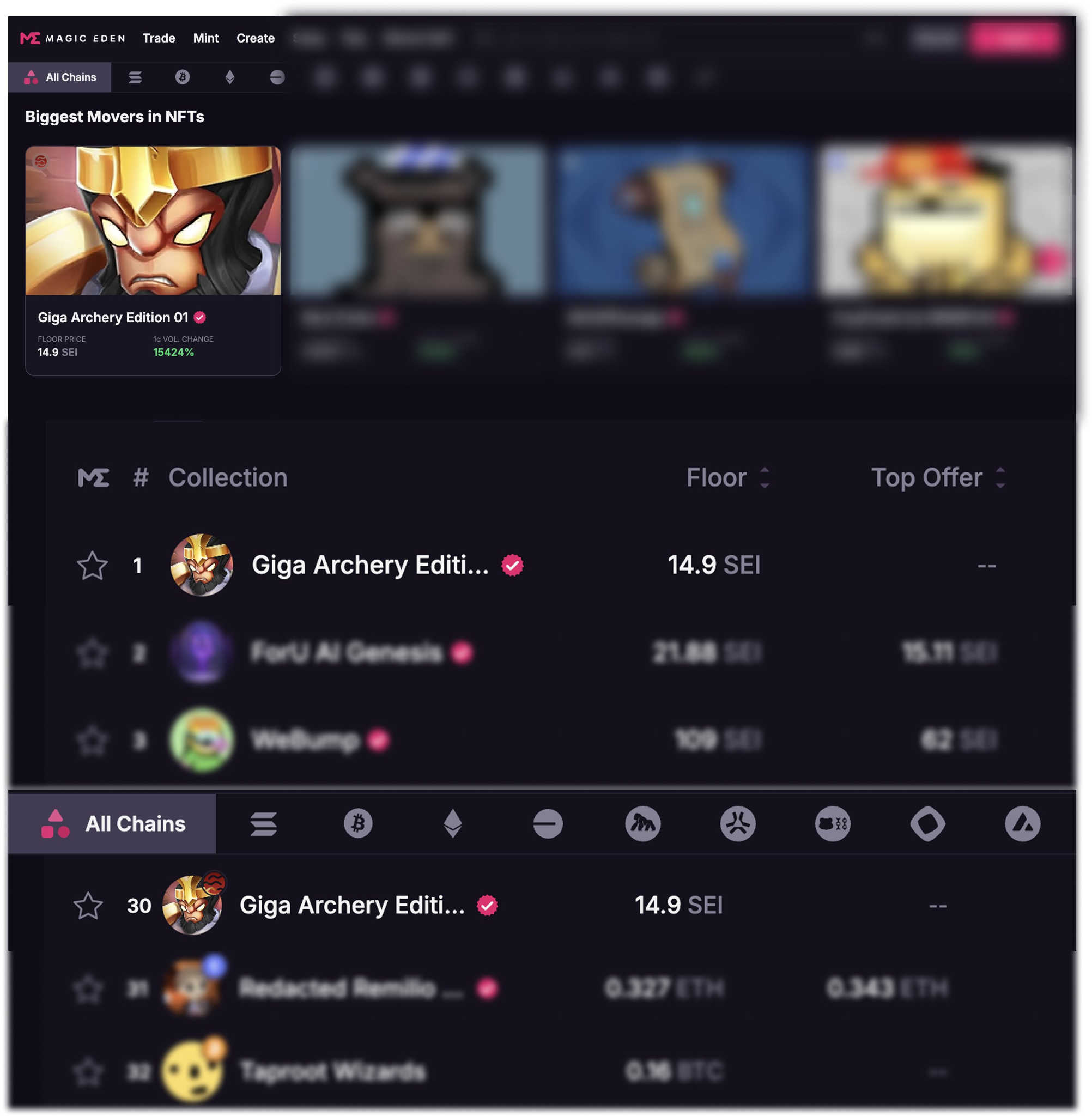The image size is (1092, 1116).
Task: Select the Avalanche chain icon filter
Action: click(1023, 823)
